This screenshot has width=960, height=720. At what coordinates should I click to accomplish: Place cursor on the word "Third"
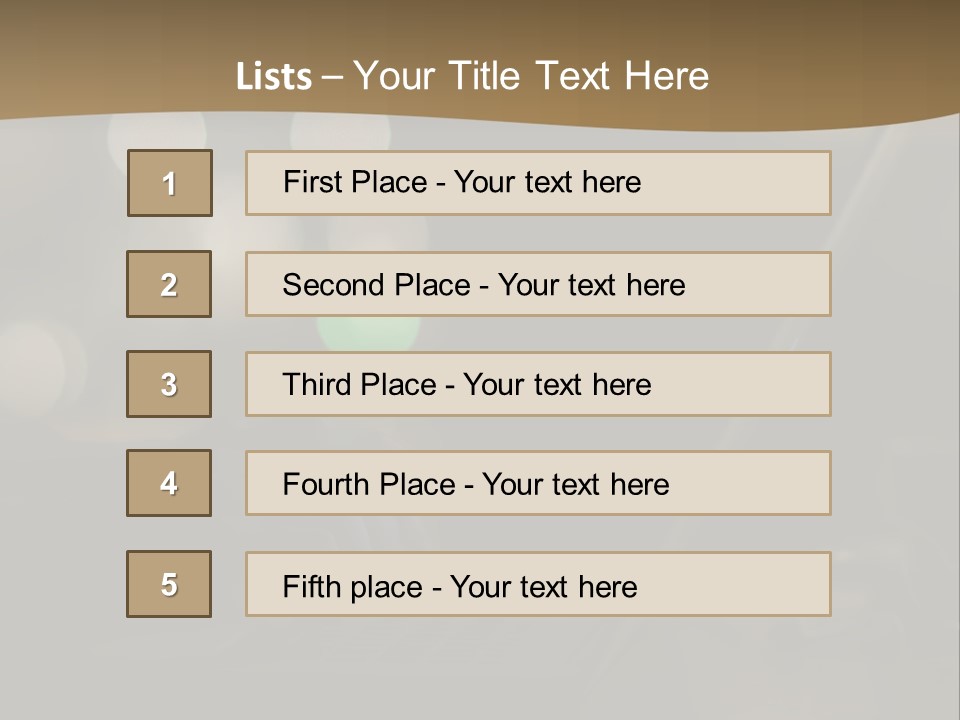click(x=317, y=385)
